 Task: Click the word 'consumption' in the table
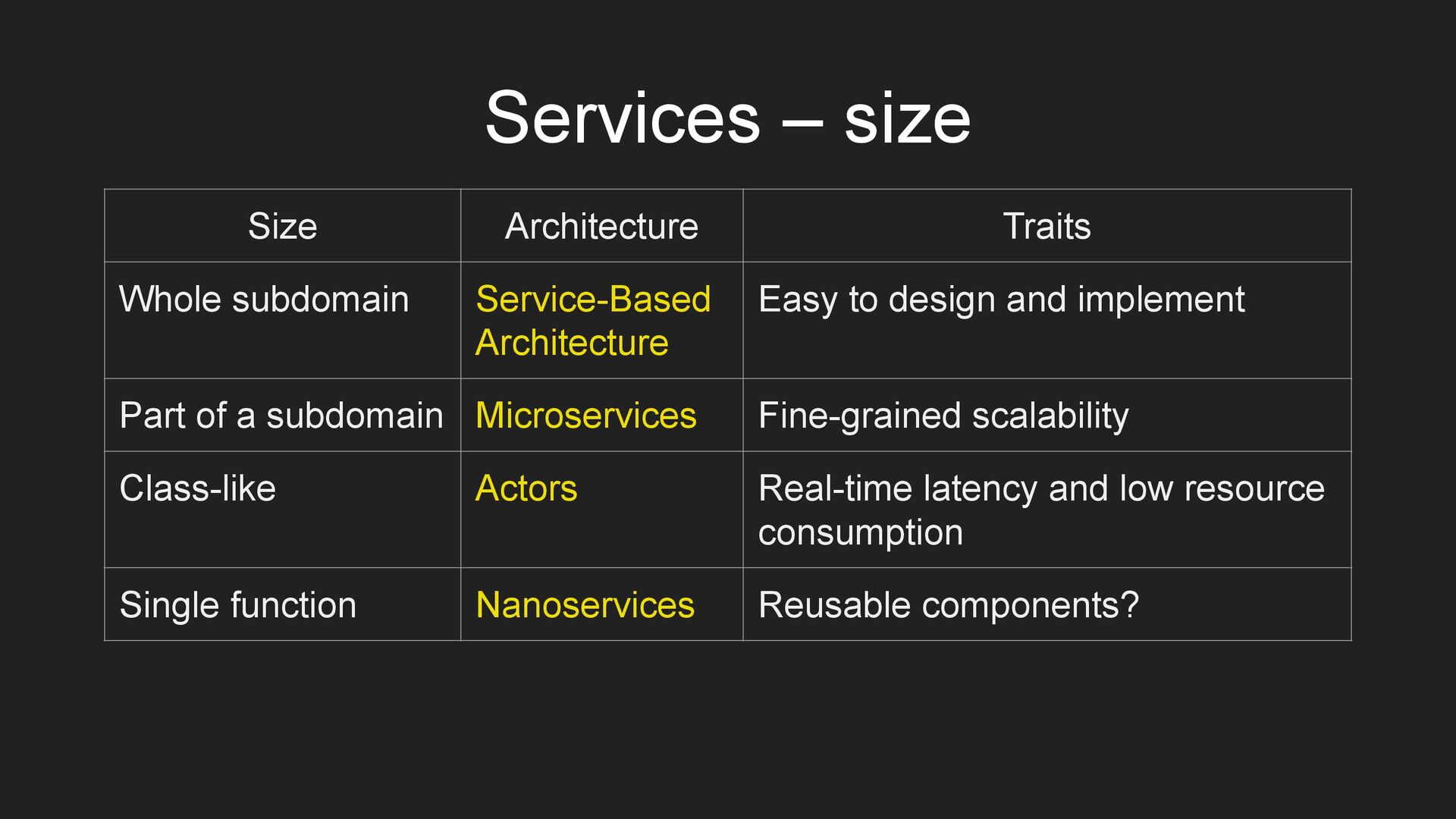tap(860, 532)
